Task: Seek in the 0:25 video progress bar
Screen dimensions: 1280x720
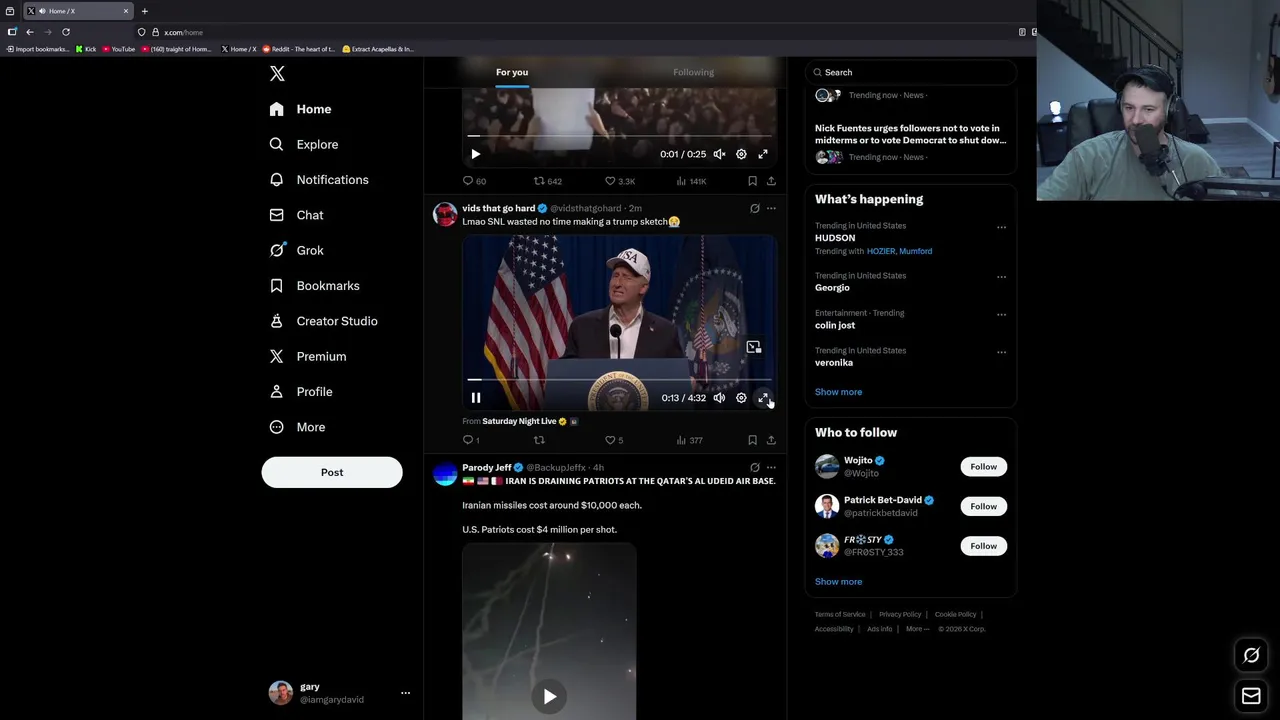Action: click(x=620, y=136)
